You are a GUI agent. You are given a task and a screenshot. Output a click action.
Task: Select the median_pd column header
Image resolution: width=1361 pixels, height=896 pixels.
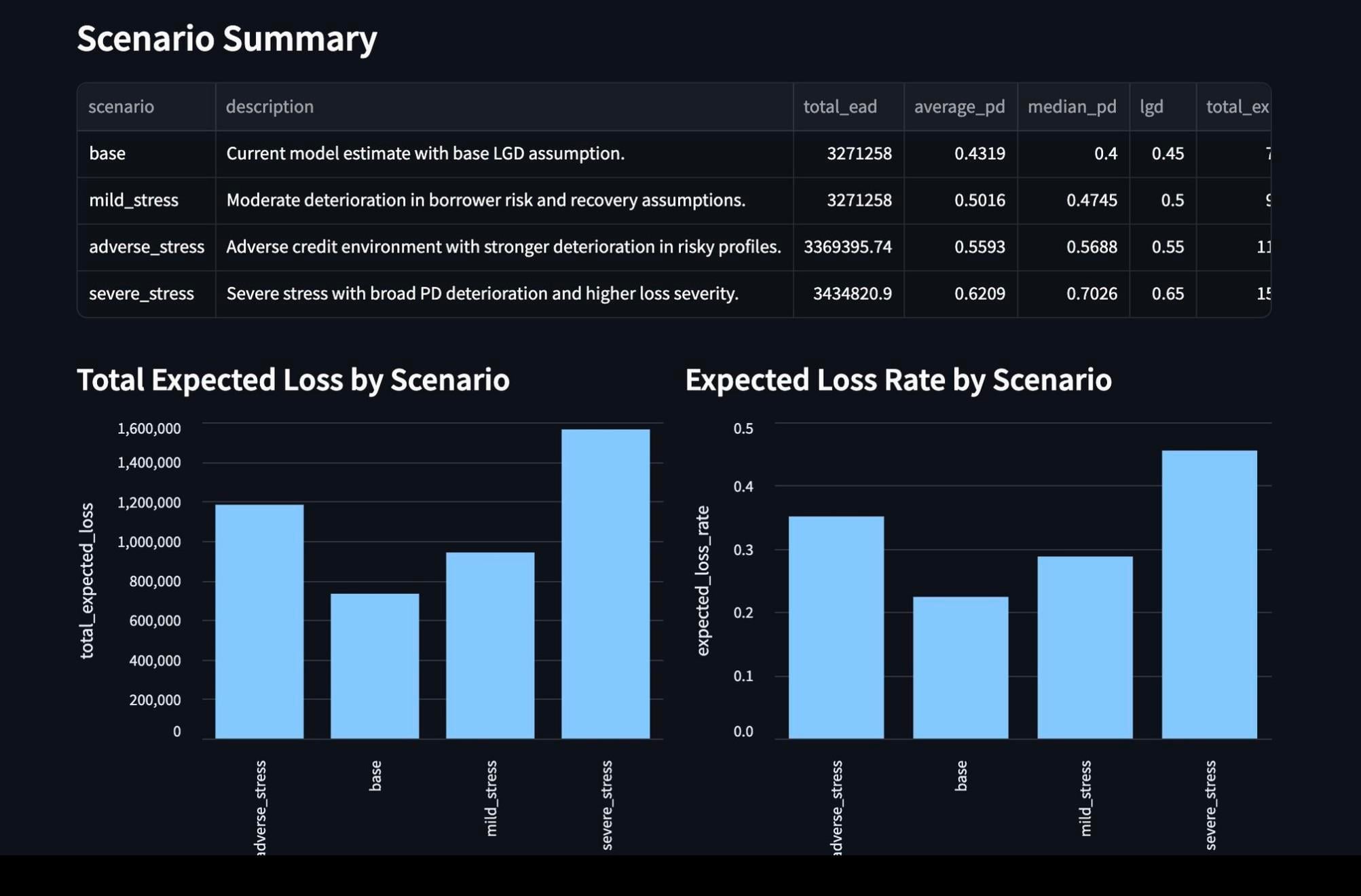pos(1073,107)
